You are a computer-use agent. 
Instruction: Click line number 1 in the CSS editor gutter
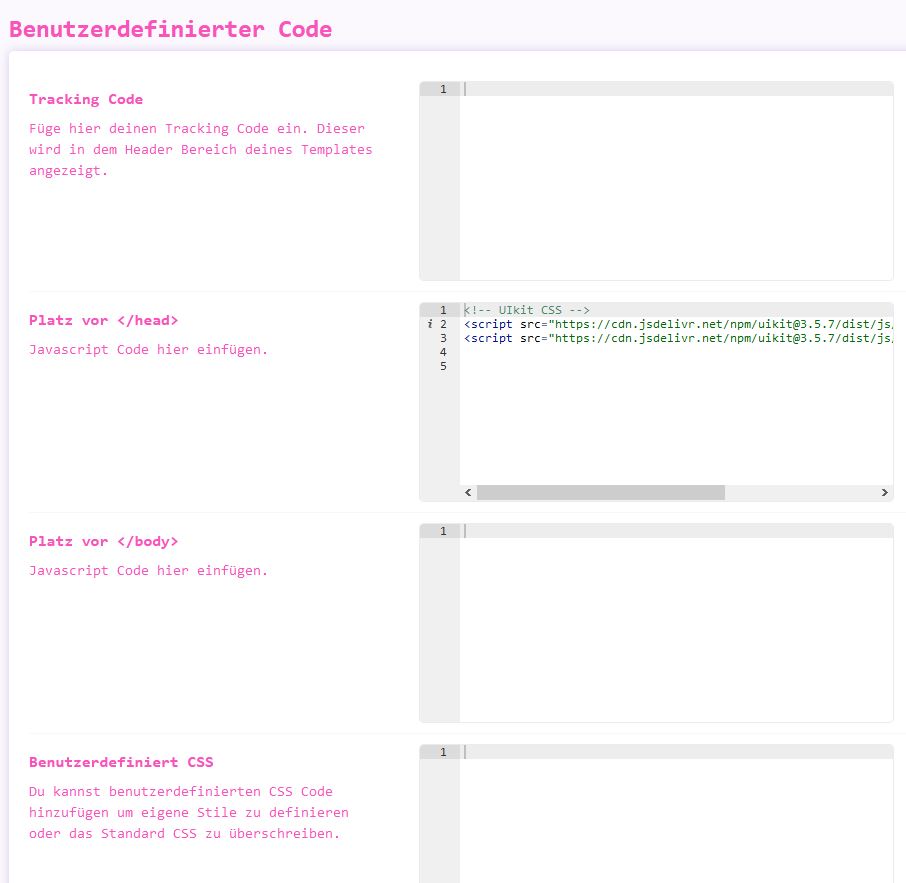tap(443, 752)
